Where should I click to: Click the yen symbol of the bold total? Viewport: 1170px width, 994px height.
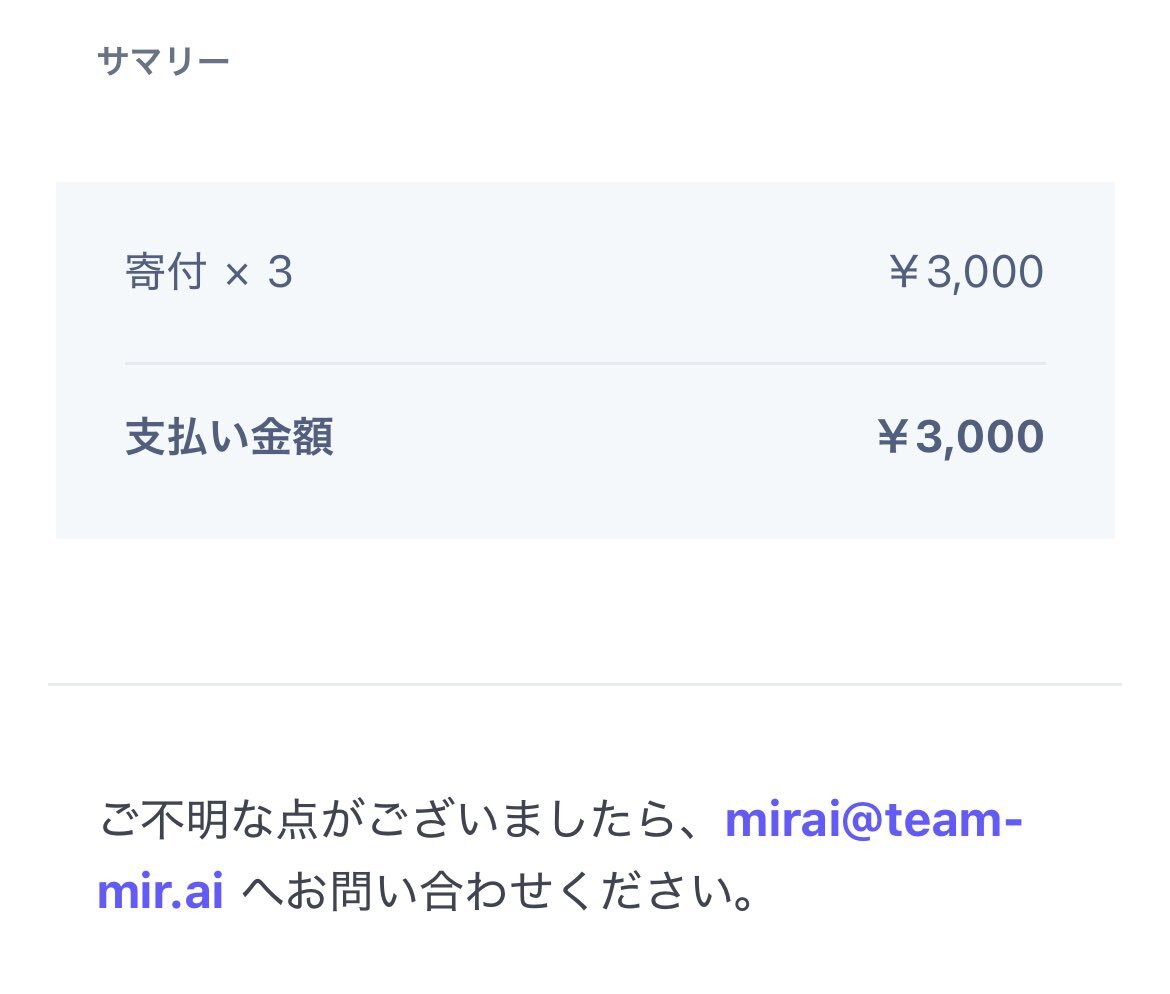893,437
